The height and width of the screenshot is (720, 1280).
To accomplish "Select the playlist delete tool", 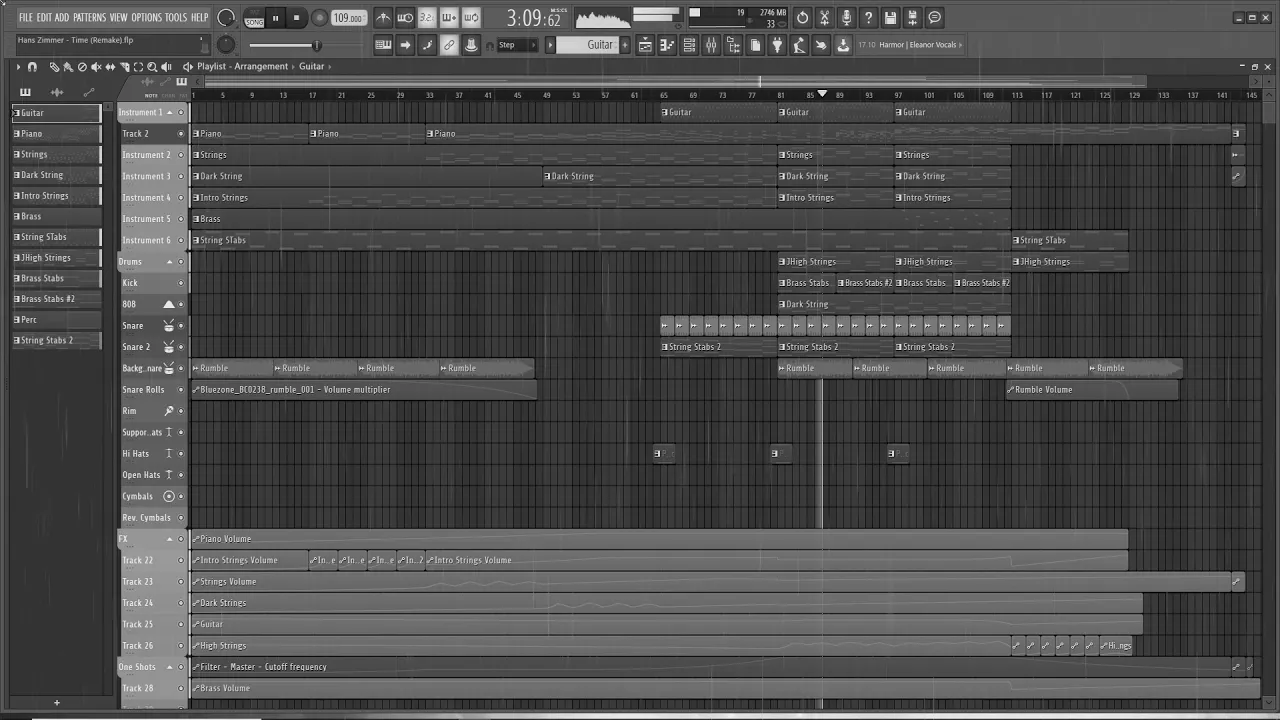I will tap(82, 67).
